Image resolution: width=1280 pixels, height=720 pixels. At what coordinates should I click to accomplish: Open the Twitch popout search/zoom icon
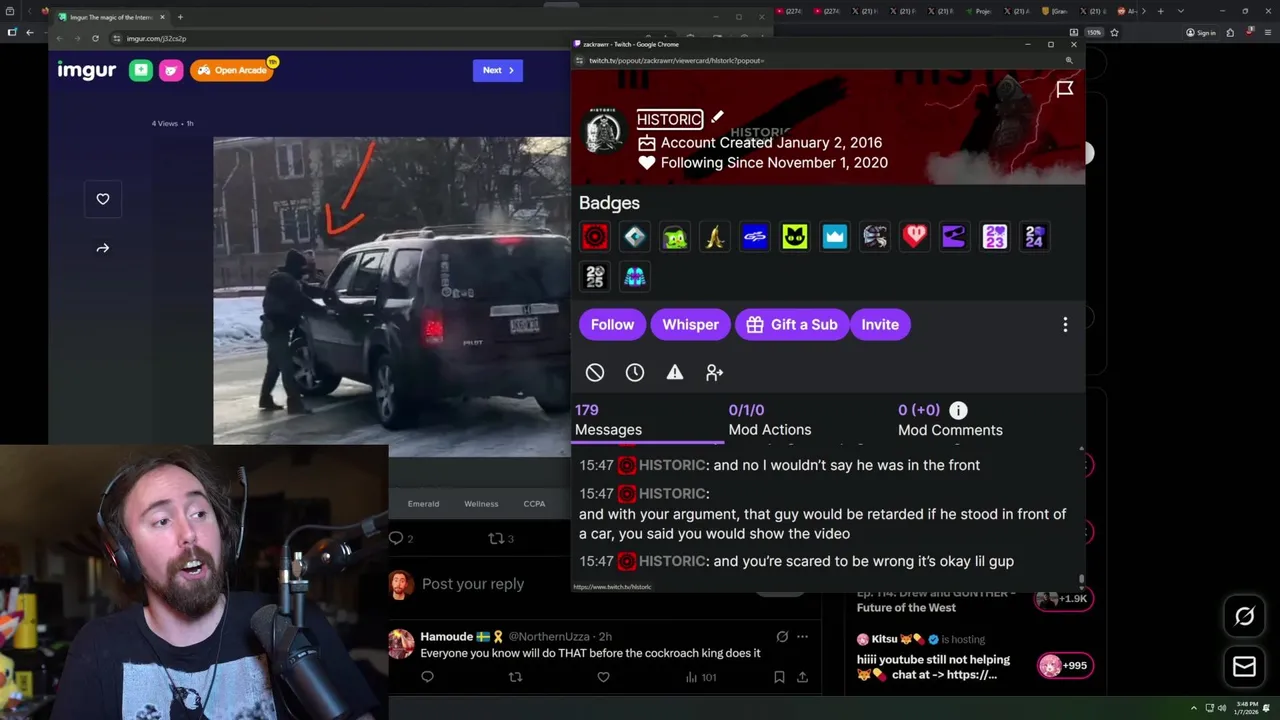coord(1069,61)
